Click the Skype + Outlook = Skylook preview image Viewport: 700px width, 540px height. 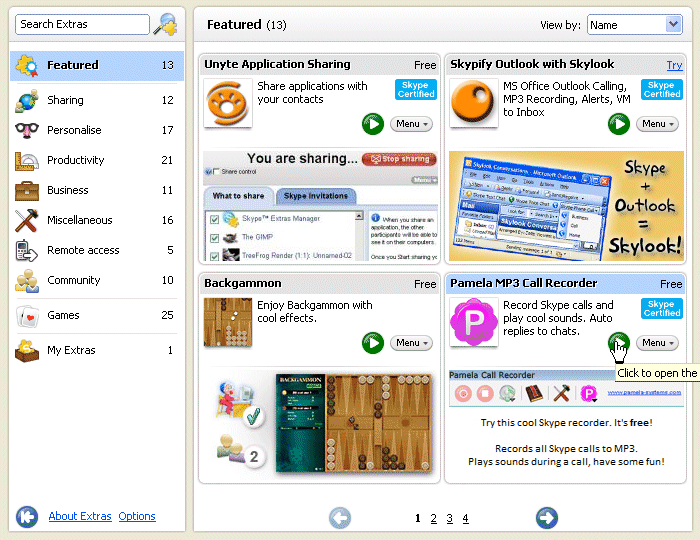coord(566,206)
